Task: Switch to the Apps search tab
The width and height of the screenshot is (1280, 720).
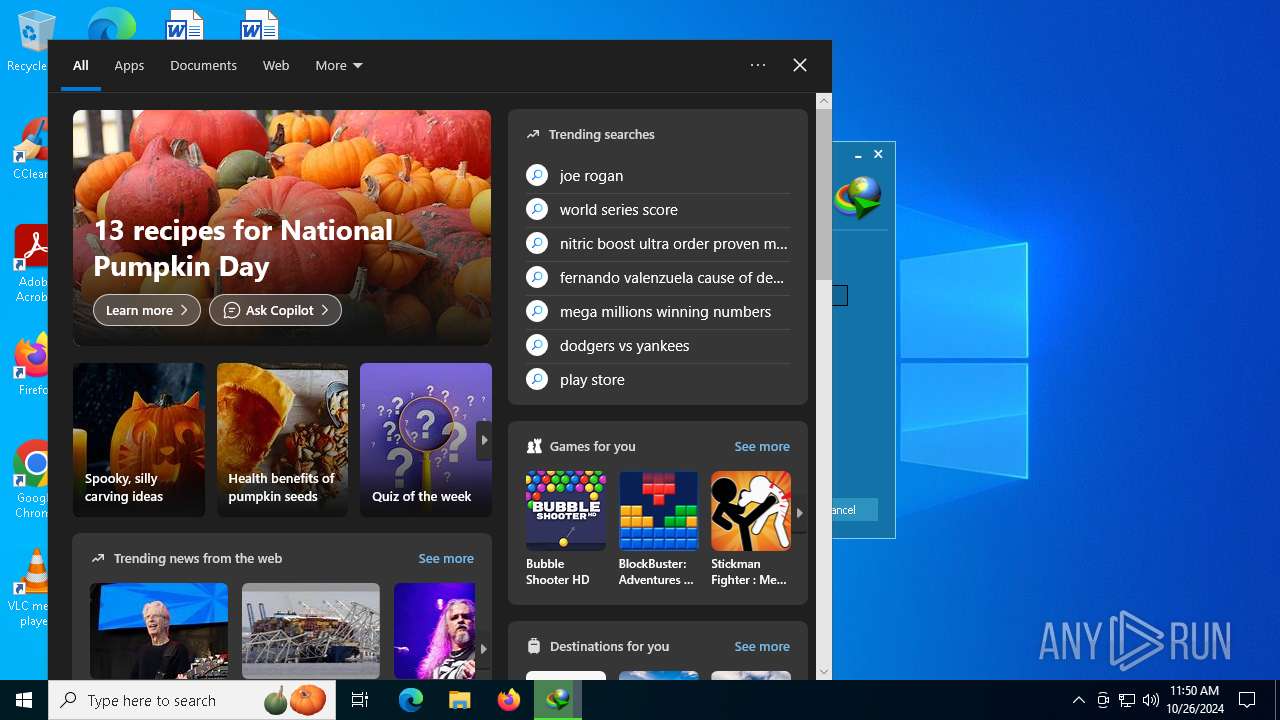Action: point(129,65)
